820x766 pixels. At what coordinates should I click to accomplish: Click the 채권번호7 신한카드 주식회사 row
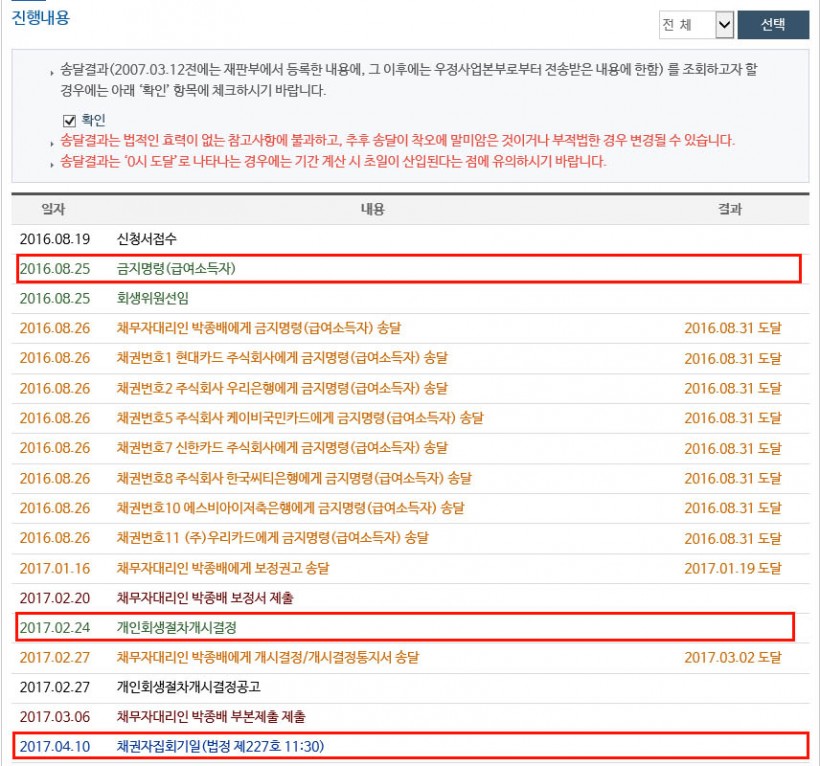pyautogui.click(x=410, y=448)
